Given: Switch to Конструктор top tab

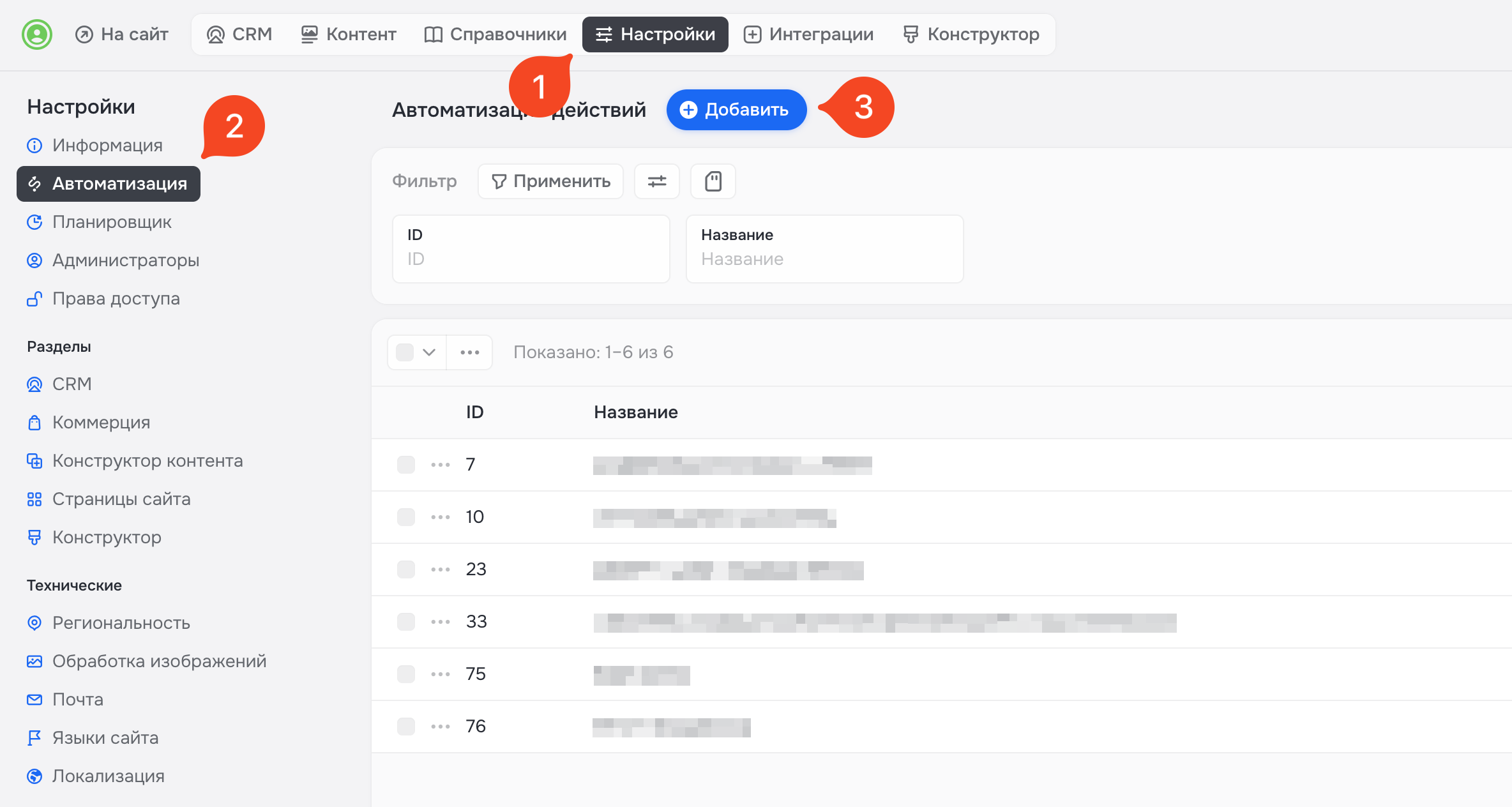Looking at the screenshot, I should coord(971,34).
